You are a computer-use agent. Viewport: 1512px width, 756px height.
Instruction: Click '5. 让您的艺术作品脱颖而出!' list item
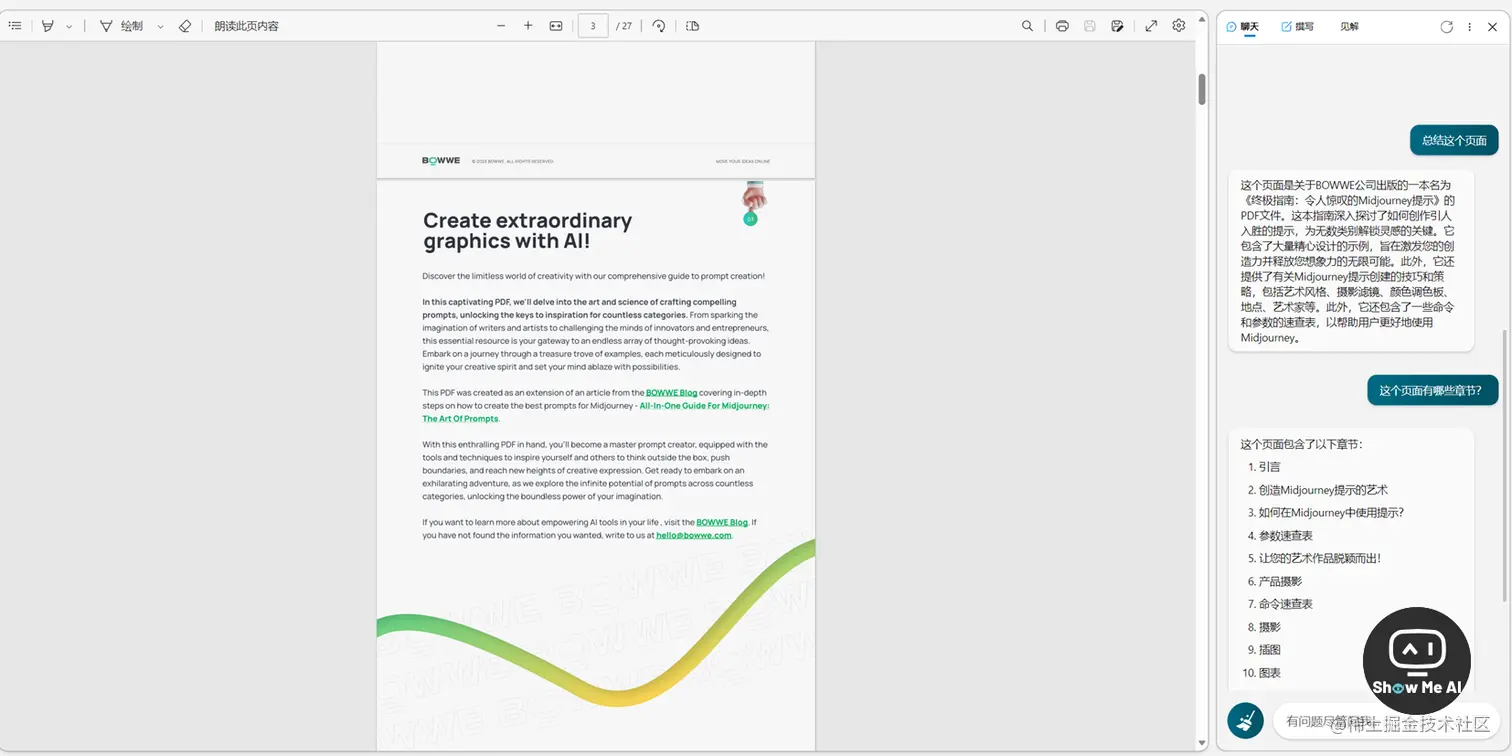coord(1313,559)
